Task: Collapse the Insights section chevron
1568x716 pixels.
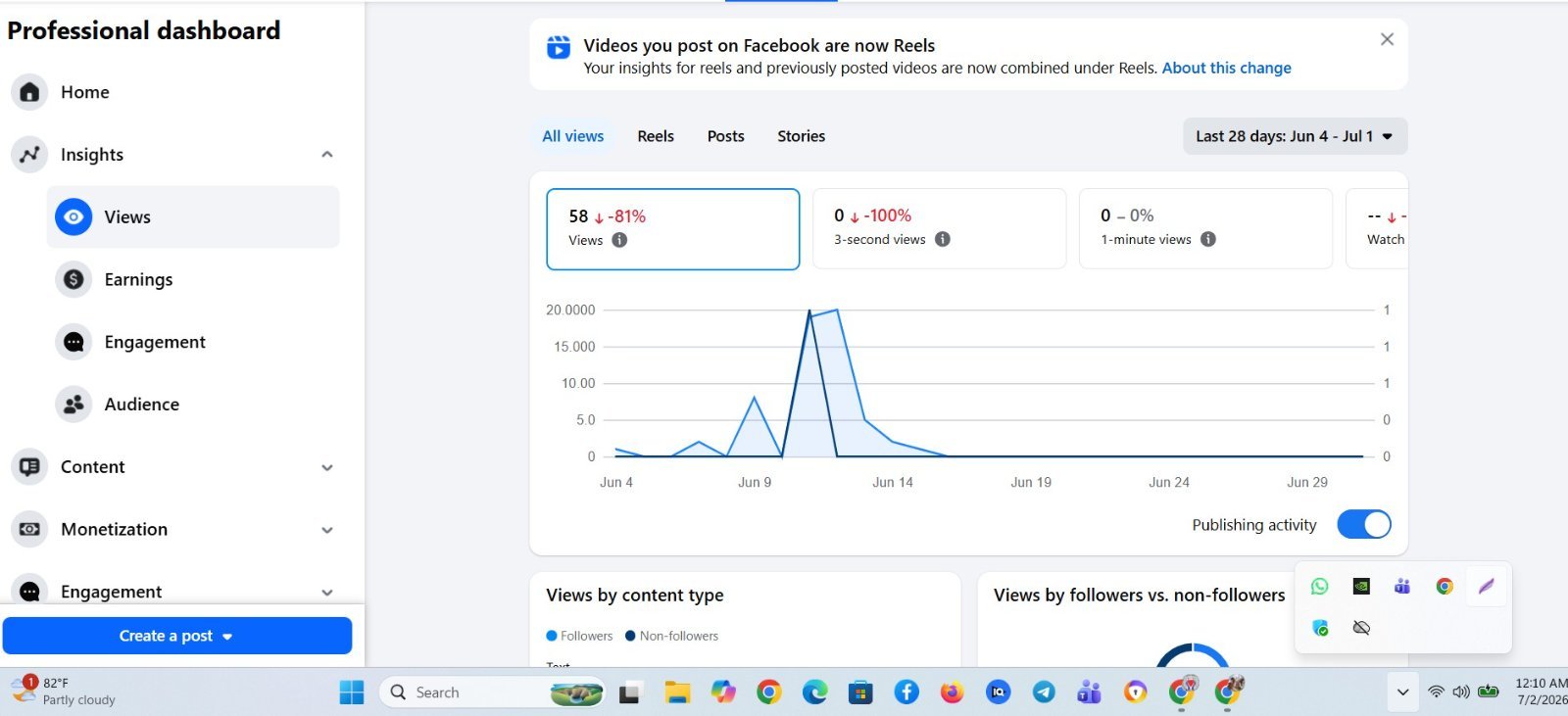Action: tap(327, 155)
